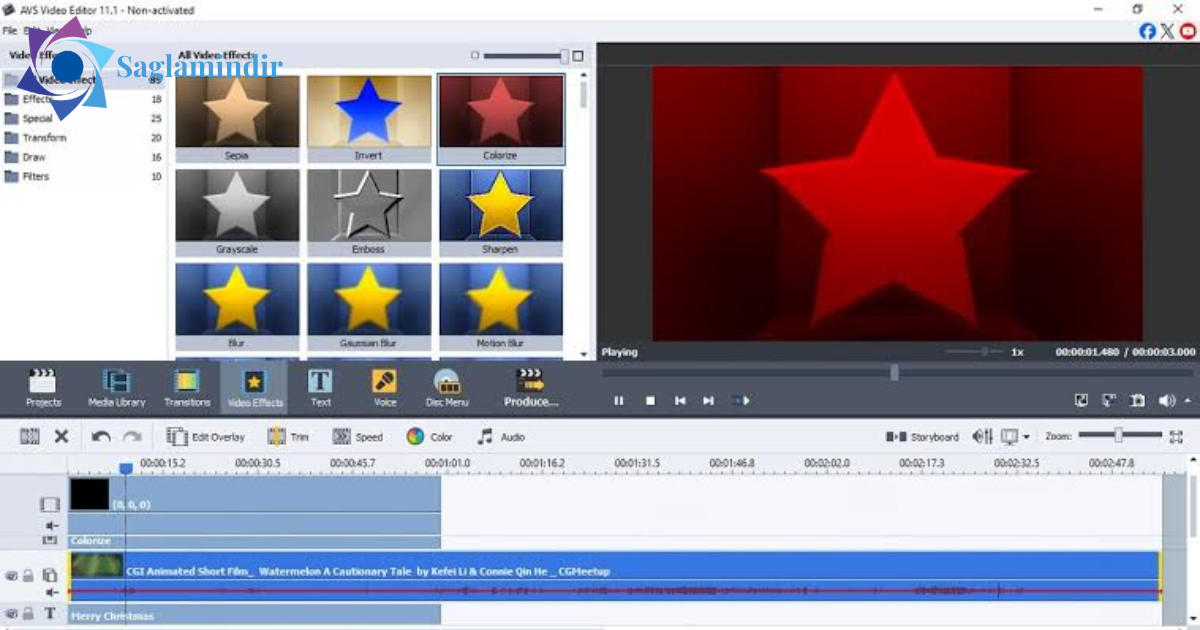Open the File menu
Screen dimensions: 1200x630
coord(9,30)
